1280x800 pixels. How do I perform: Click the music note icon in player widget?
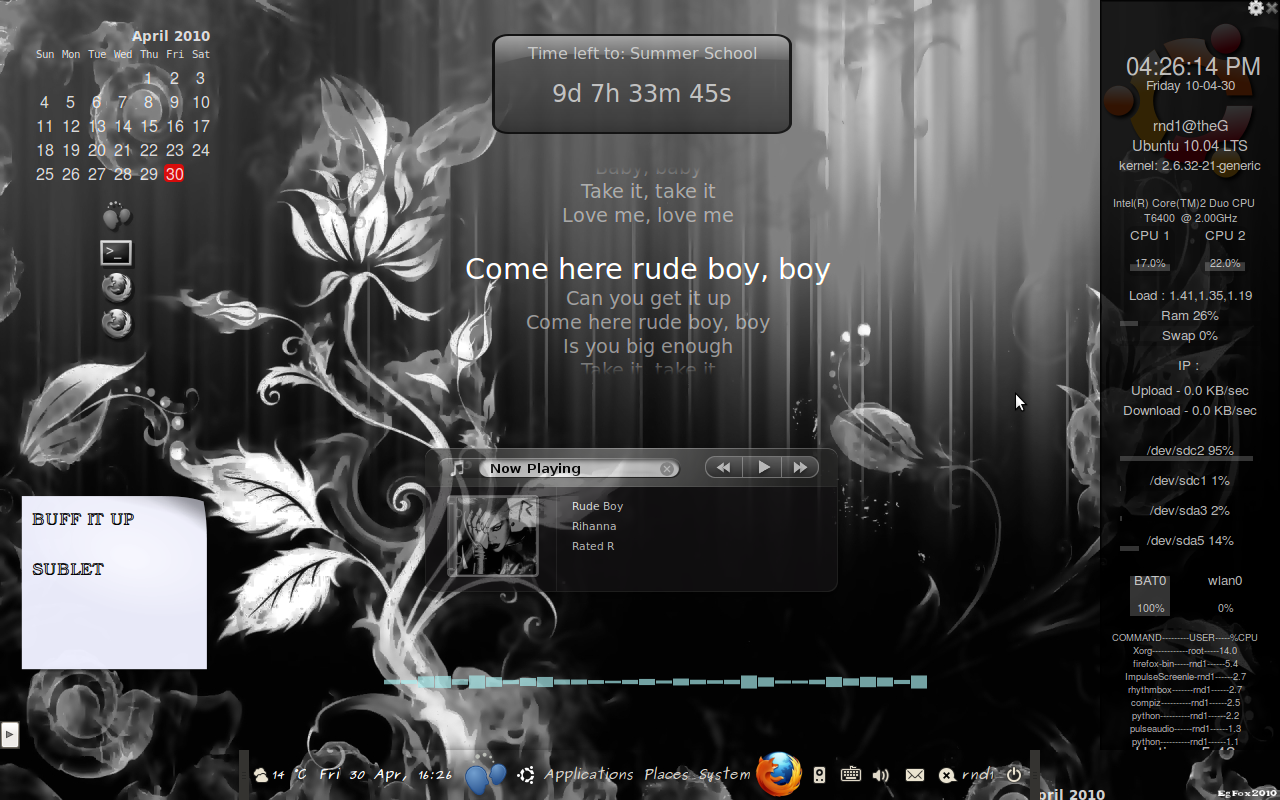(x=458, y=468)
